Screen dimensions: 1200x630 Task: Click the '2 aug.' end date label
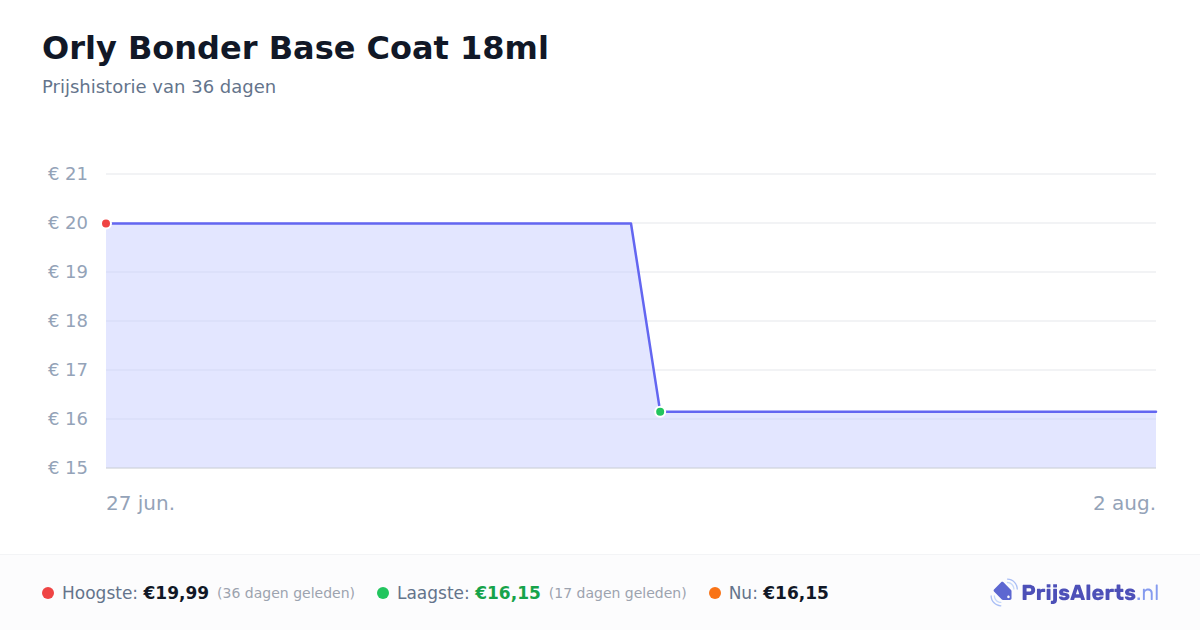(1124, 503)
